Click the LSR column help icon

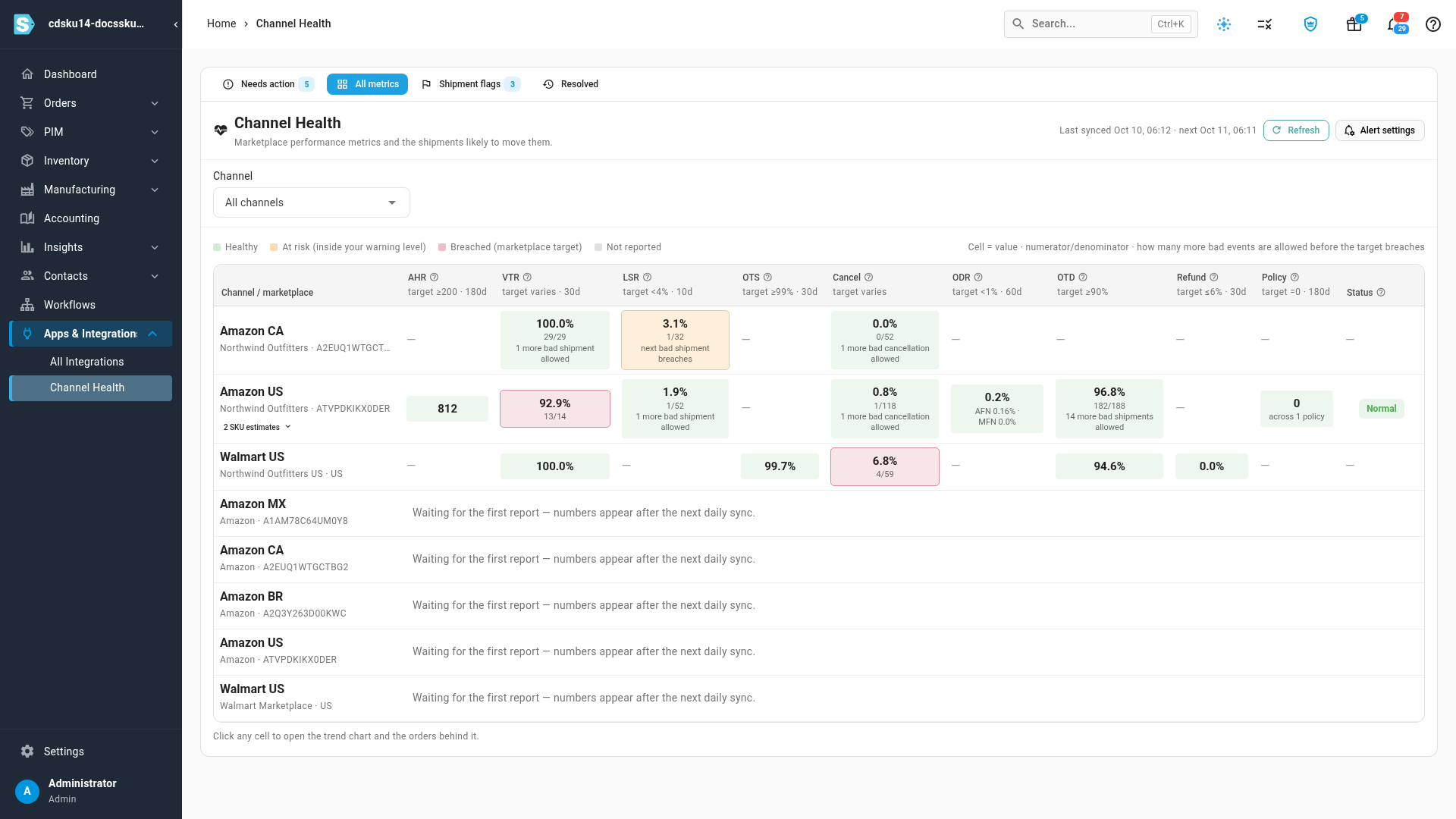click(648, 278)
